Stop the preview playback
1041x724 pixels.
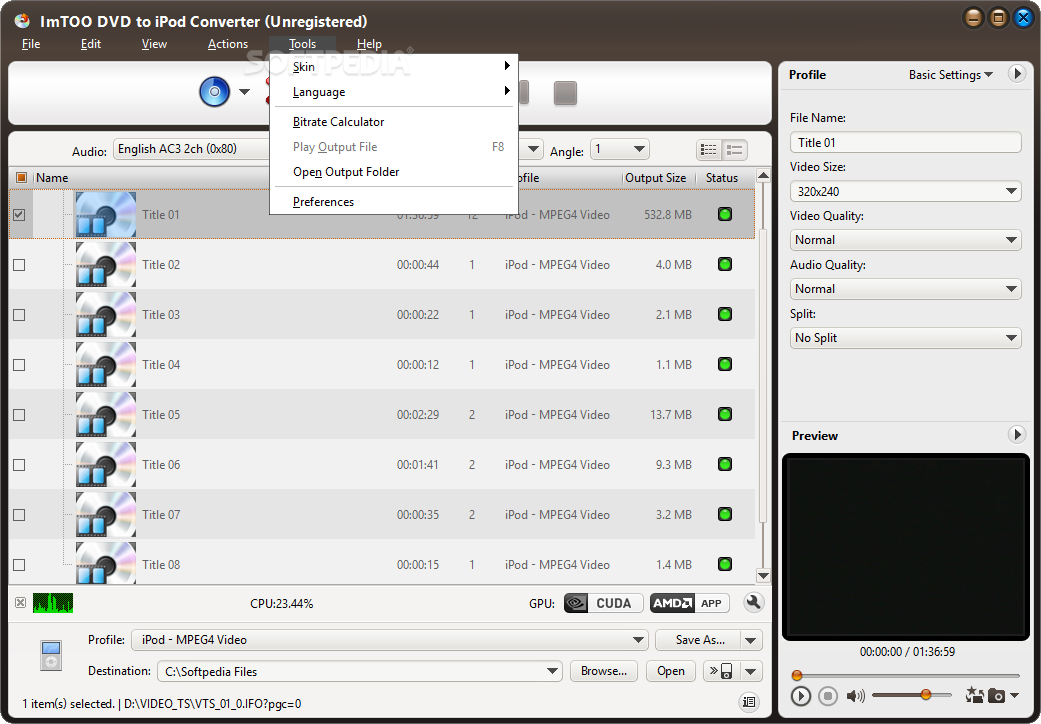tap(827, 695)
